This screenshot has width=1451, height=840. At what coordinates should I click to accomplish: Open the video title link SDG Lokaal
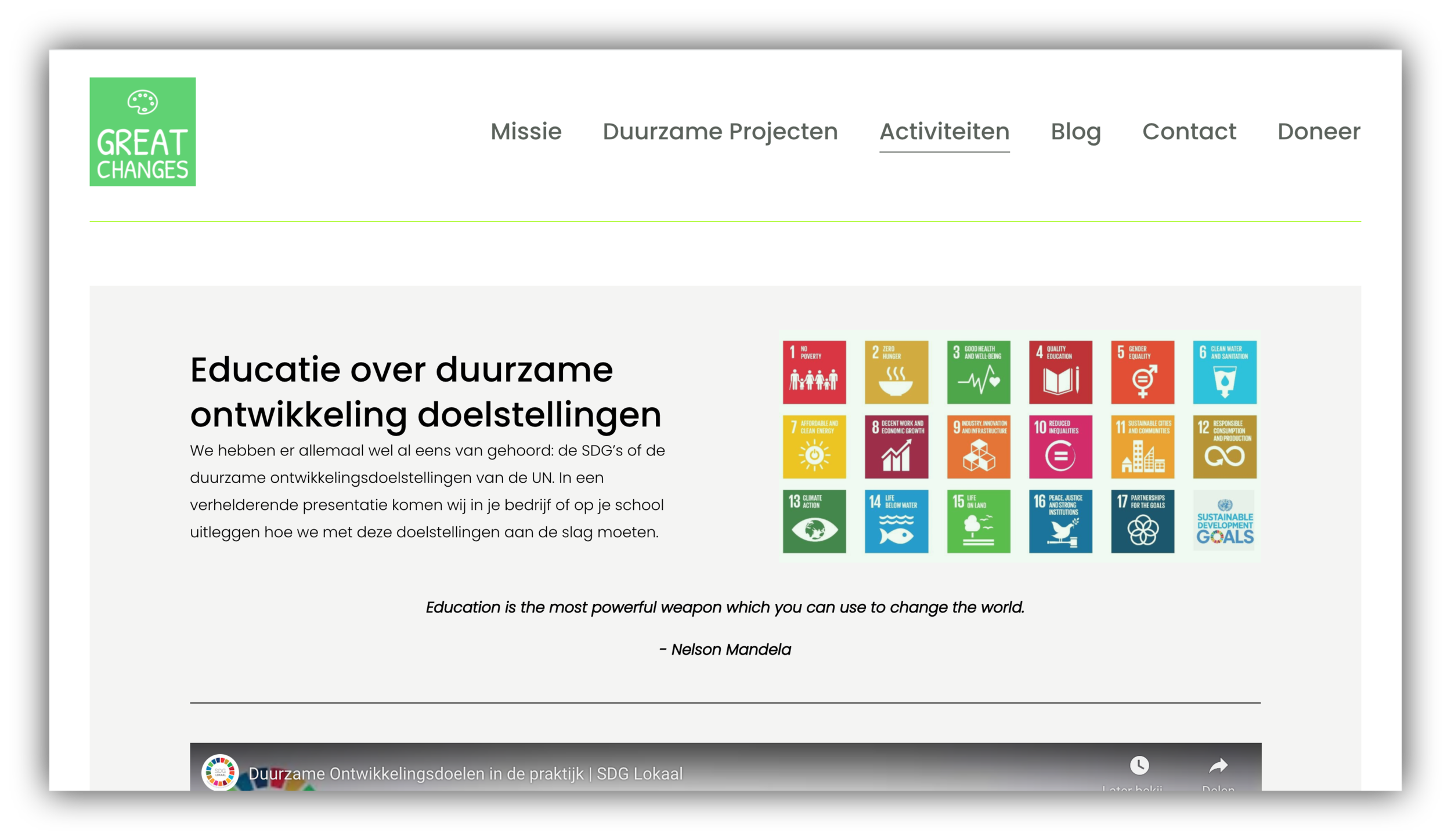465,773
